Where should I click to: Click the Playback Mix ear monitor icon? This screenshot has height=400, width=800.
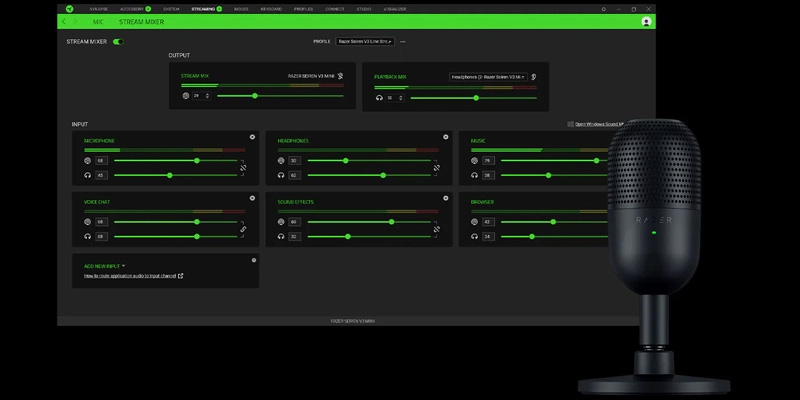pos(534,75)
